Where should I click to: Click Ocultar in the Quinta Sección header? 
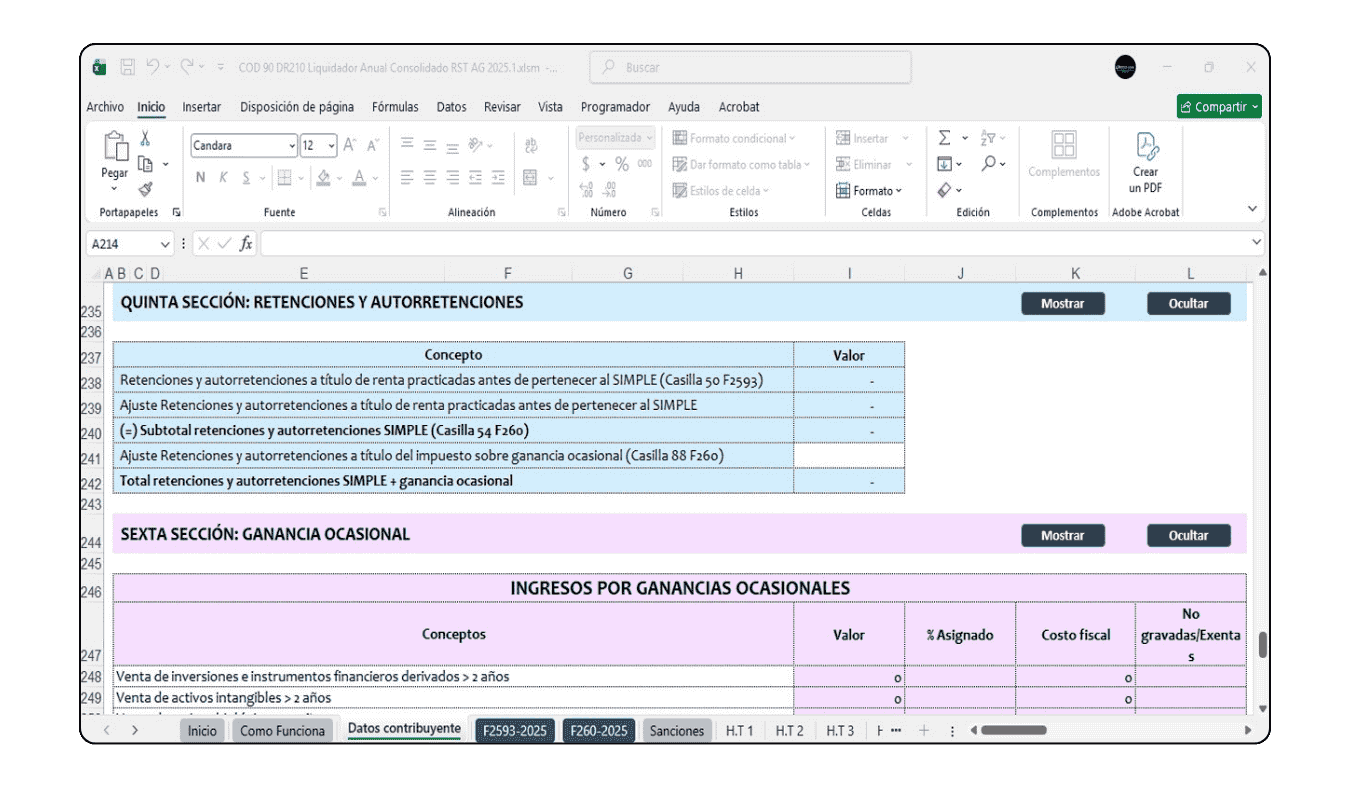[x=1188, y=304]
